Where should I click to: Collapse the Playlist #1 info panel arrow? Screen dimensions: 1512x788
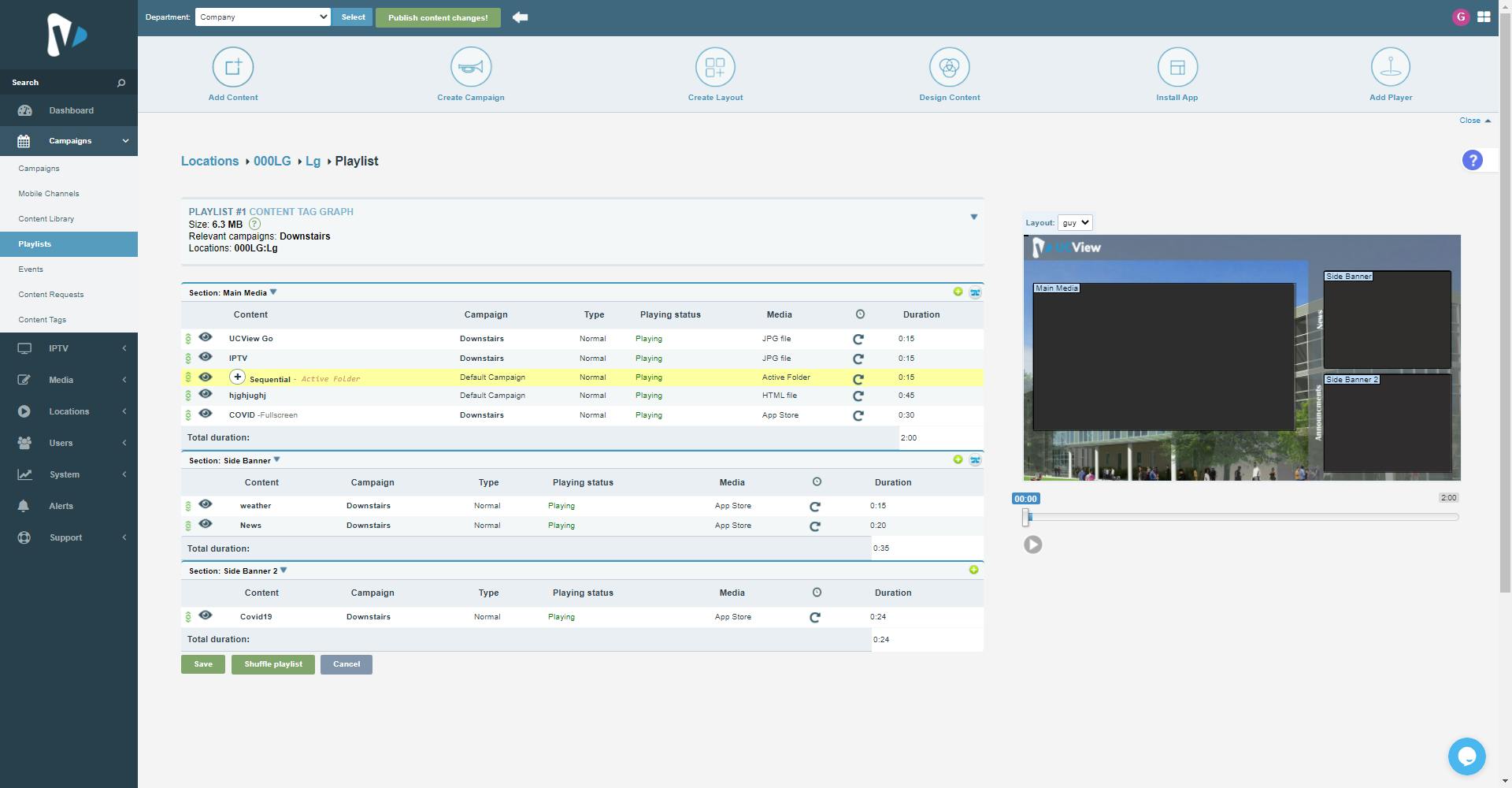(974, 217)
